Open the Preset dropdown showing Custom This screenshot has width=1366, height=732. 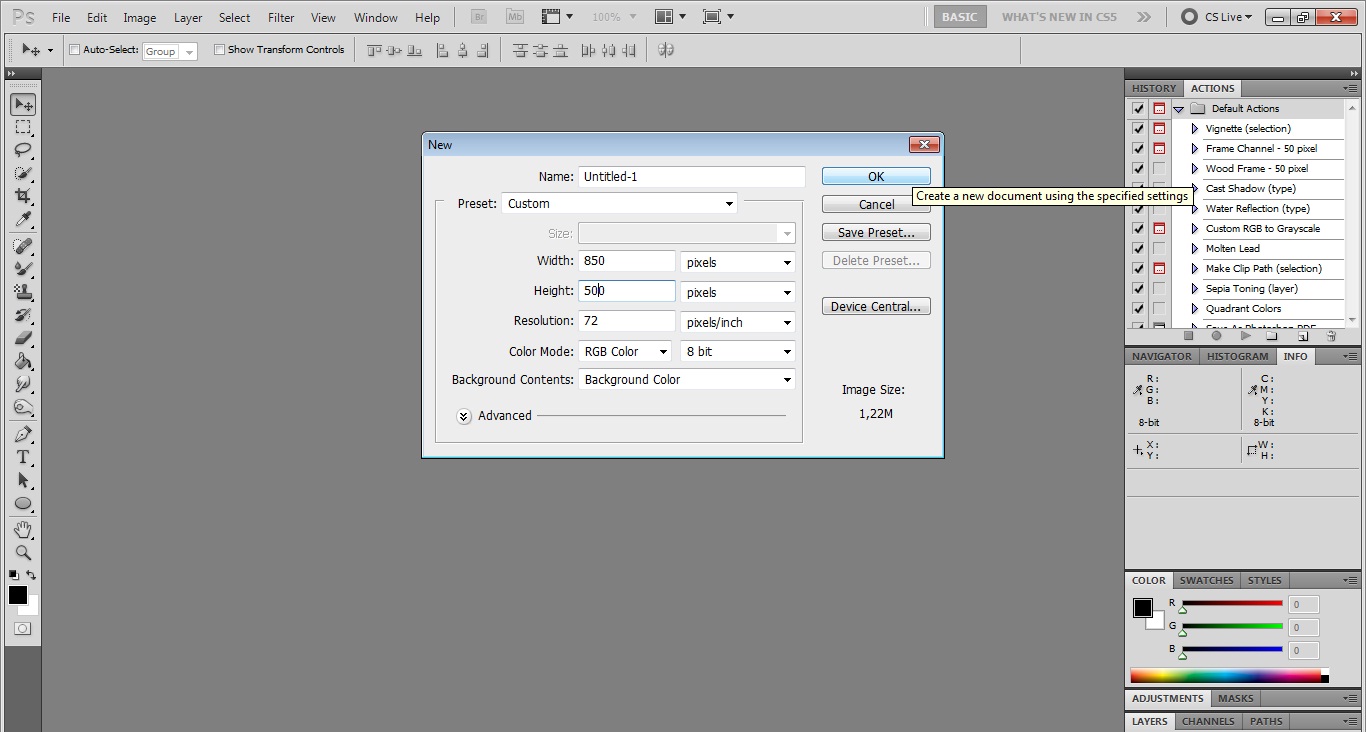click(619, 204)
